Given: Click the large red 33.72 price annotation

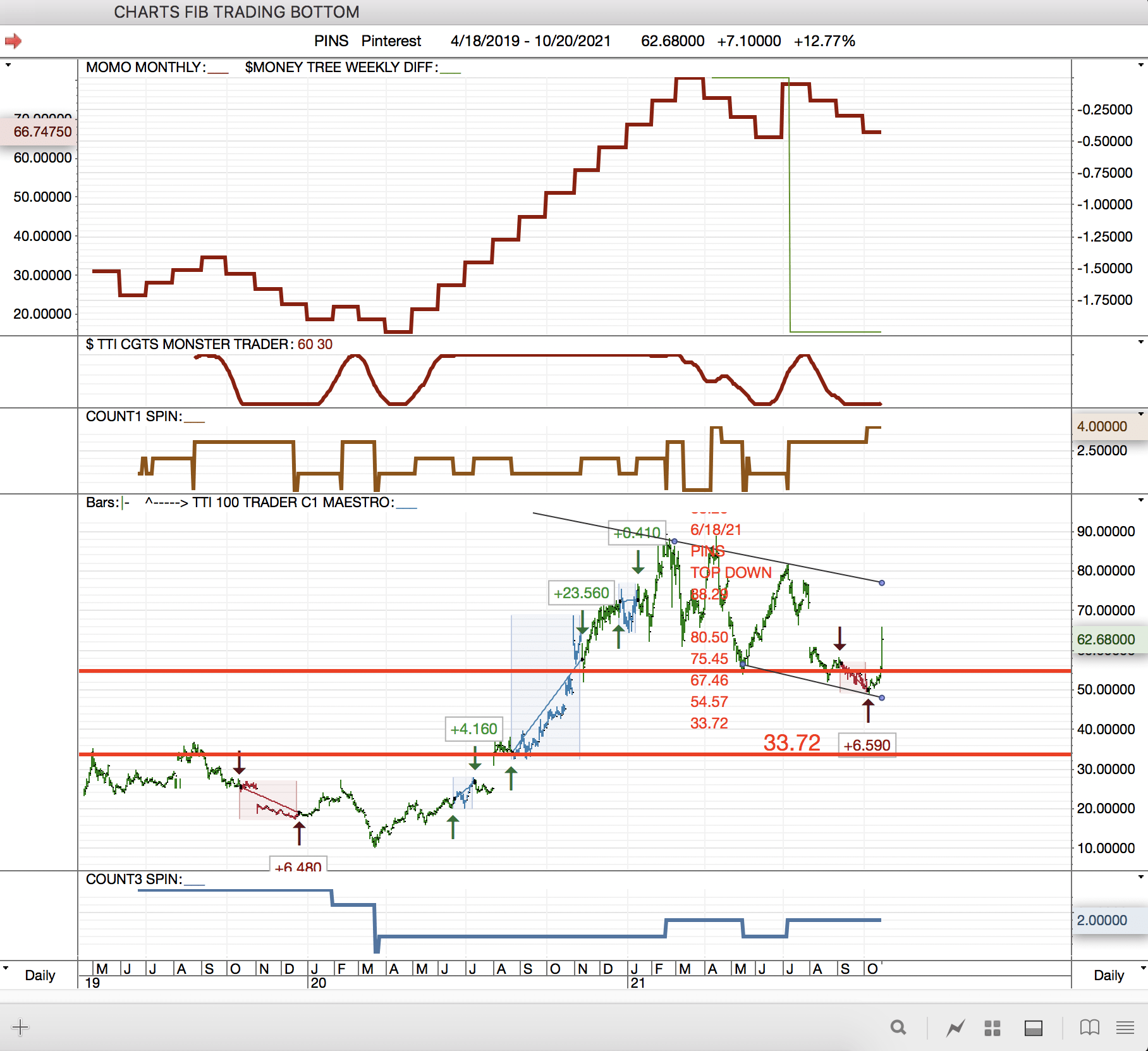Looking at the screenshot, I should coord(791,743).
